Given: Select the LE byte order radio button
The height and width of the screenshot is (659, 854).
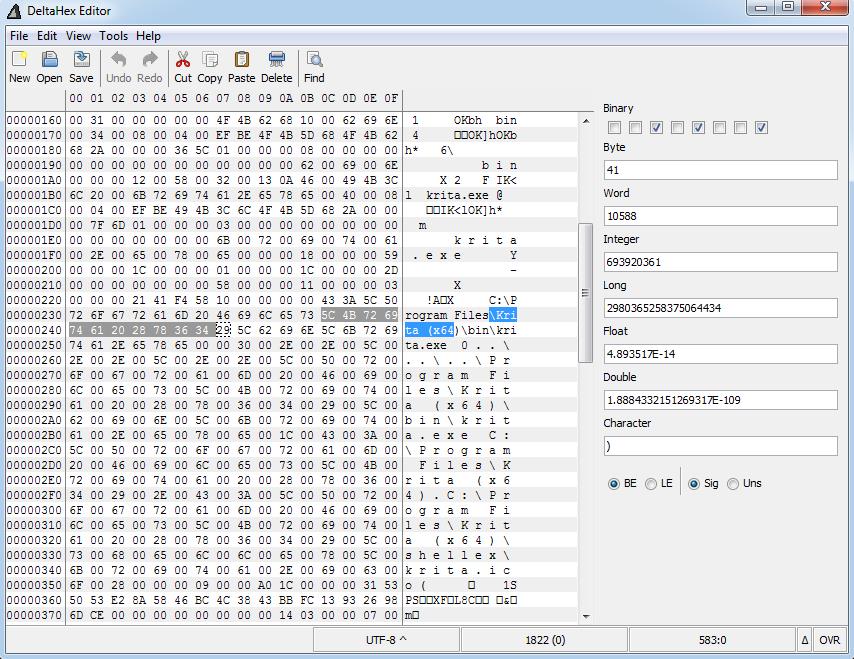Looking at the screenshot, I should [652, 484].
